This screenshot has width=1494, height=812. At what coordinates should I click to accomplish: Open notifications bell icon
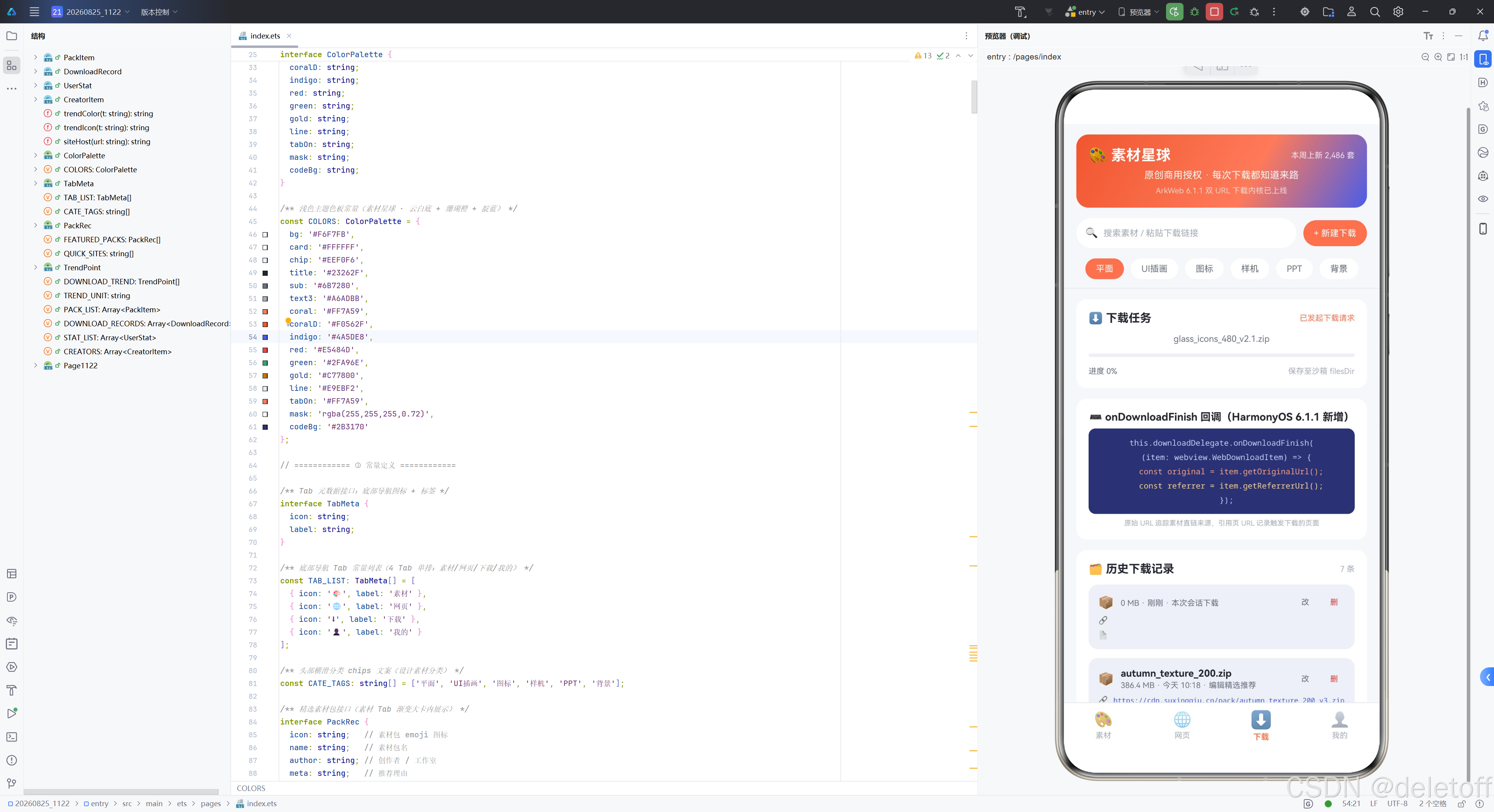1482,36
